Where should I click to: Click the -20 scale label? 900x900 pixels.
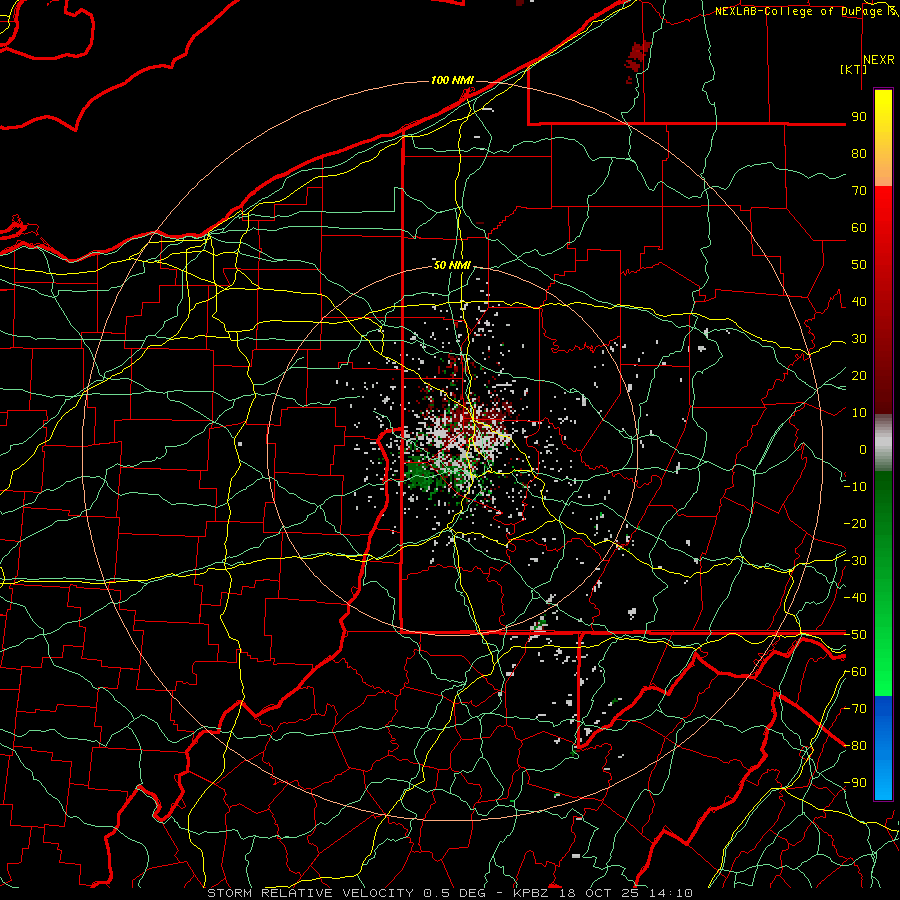pyautogui.click(x=855, y=523)
